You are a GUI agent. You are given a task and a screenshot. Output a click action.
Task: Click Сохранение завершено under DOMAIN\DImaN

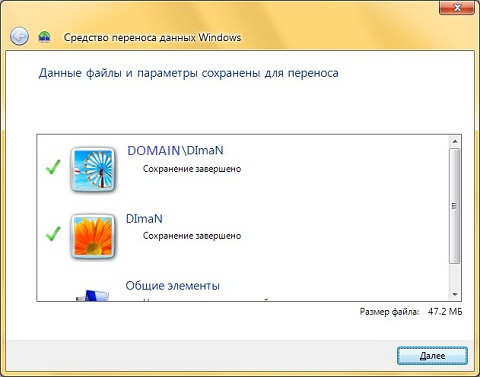[192, 169]
